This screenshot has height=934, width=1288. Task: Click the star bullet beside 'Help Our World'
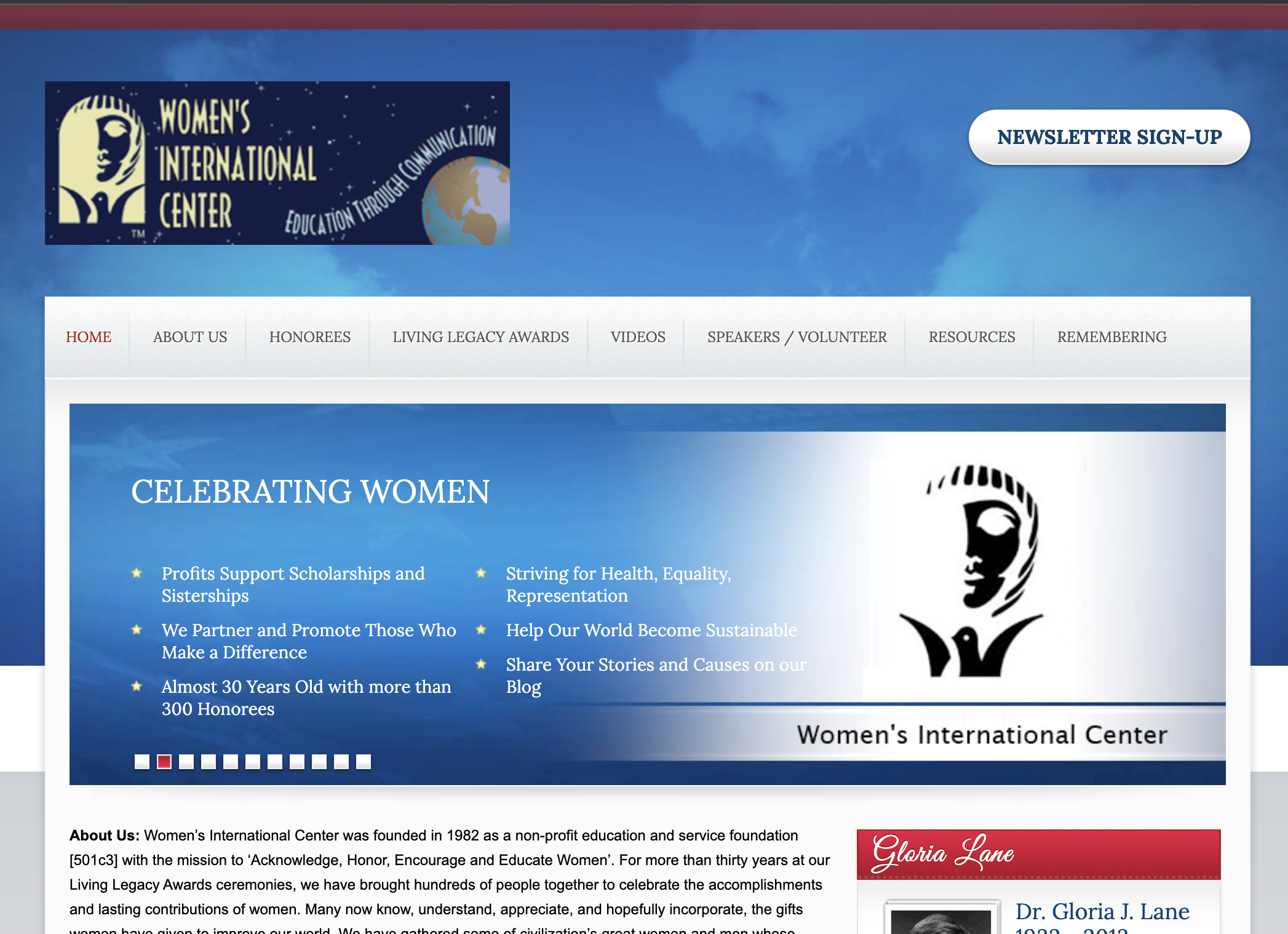pyautogui.click(x=481, y=630)
